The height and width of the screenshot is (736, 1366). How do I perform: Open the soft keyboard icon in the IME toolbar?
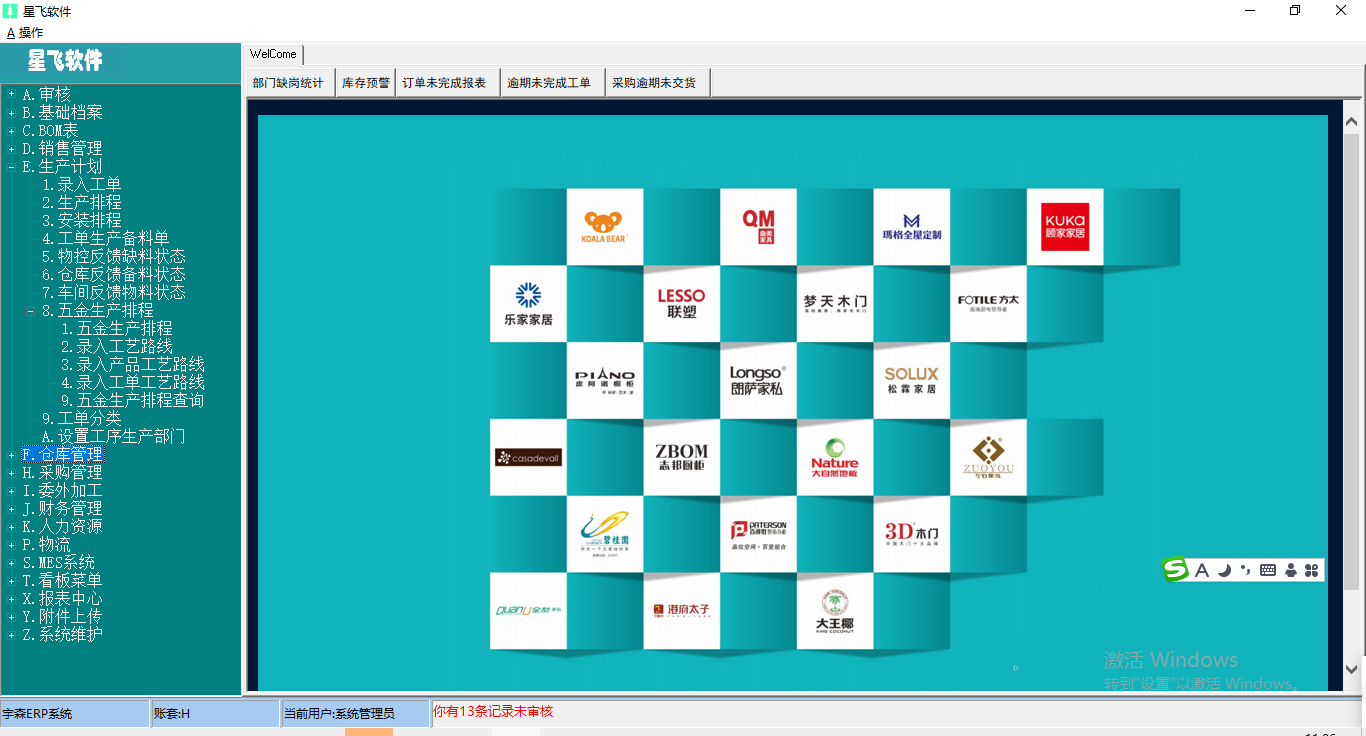(1268, 570)
